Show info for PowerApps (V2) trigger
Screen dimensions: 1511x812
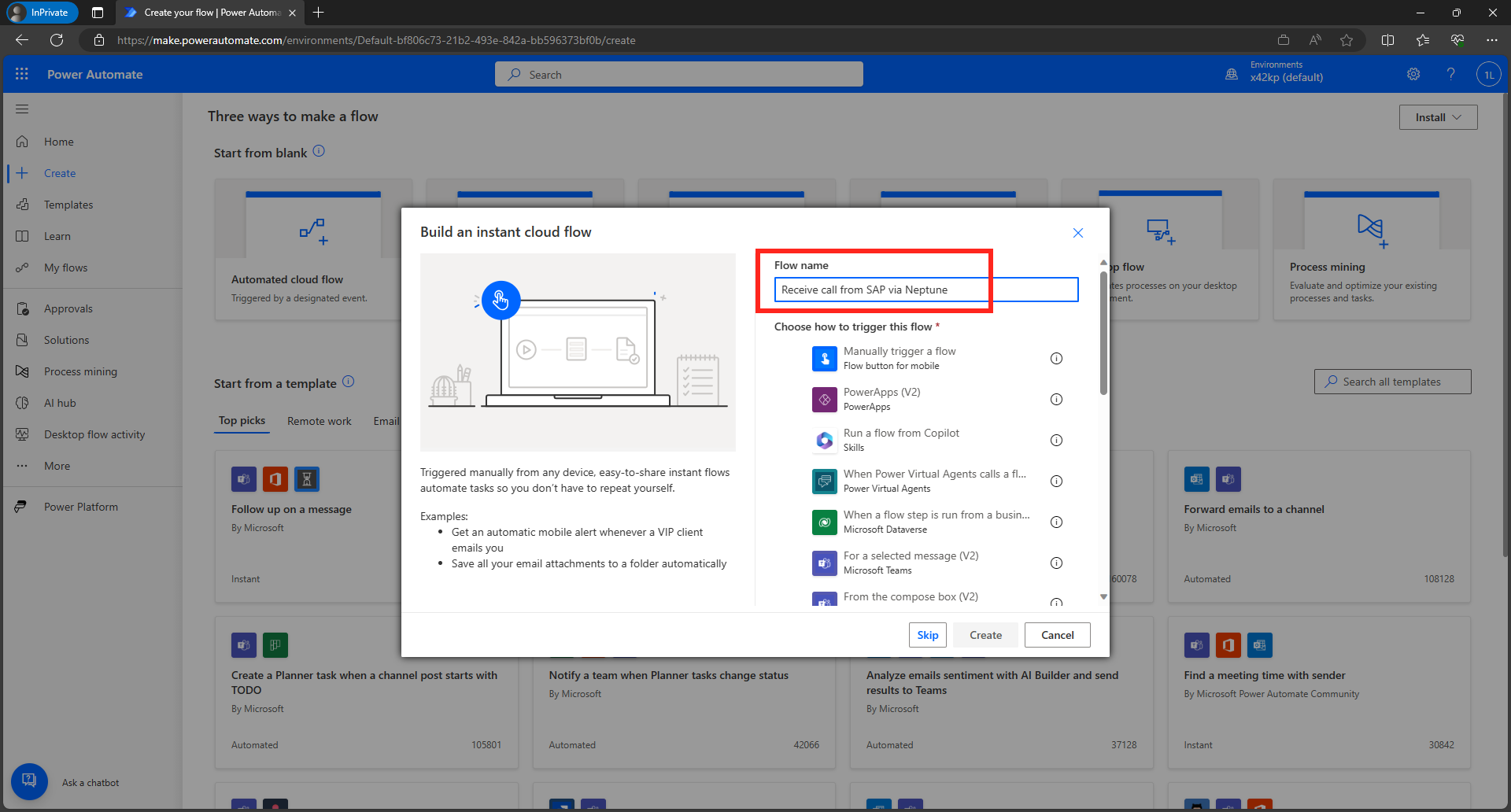pyautogui.click(x=1056, y=400)
